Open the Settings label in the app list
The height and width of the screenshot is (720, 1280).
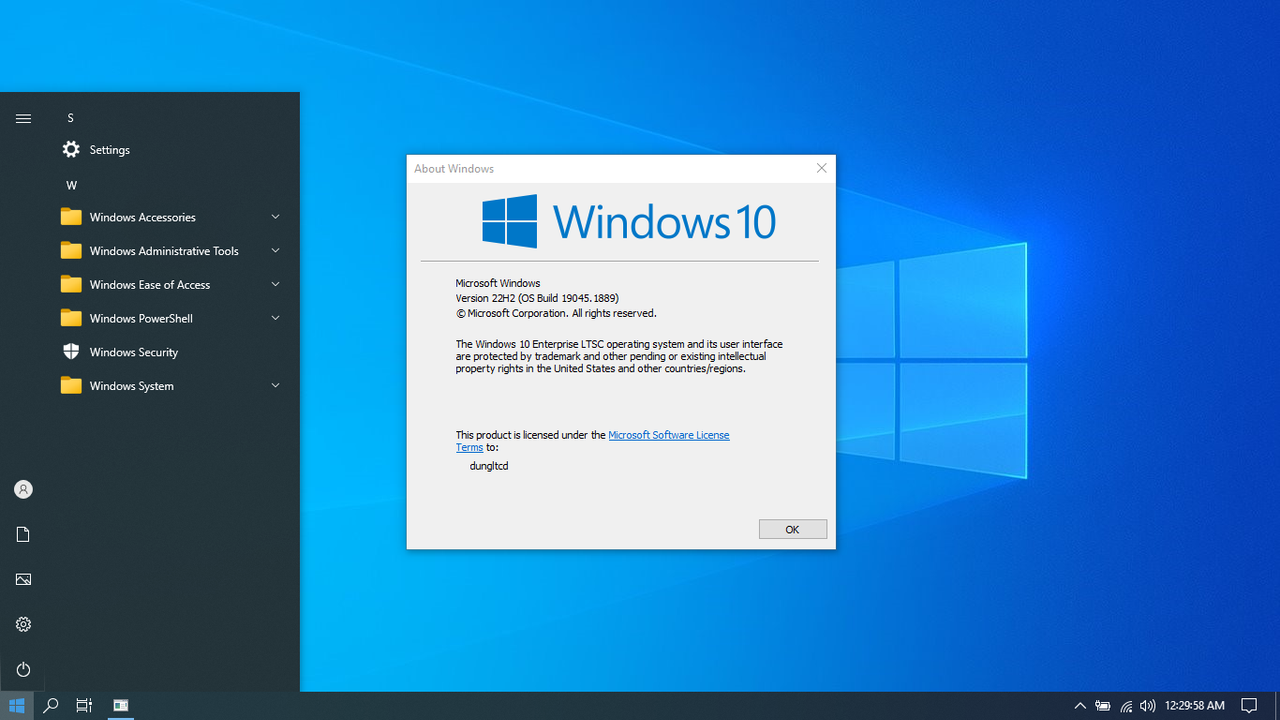click(x=110, y=150)
